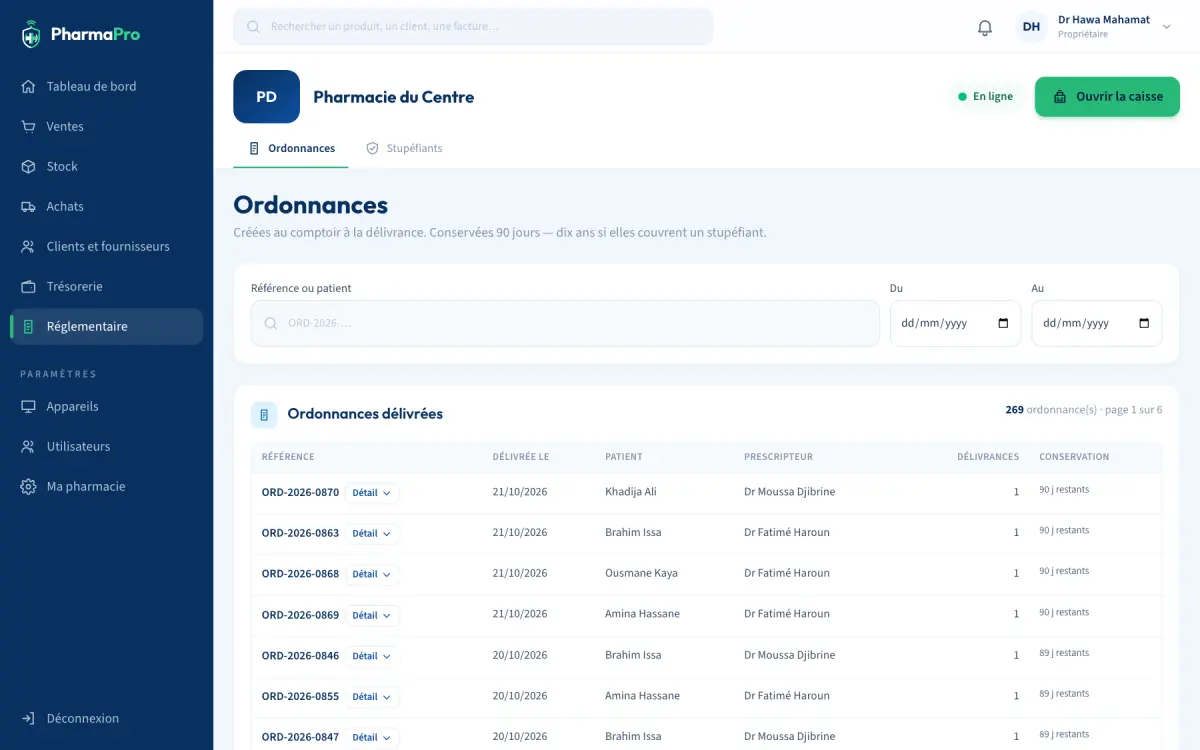This screenshot has height=750, width=1200.
Task: Focus the Référence ou patient search field
Action: pyautogui.click(x=565, y=323)
